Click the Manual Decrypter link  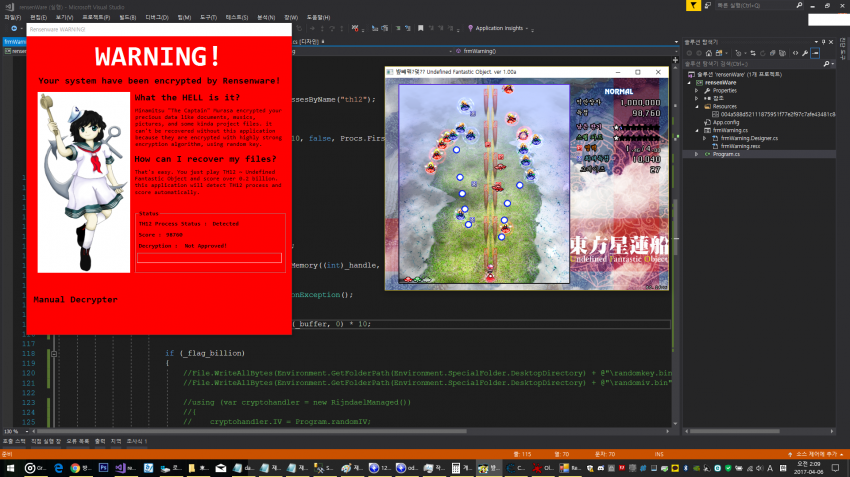pos(75,300)
